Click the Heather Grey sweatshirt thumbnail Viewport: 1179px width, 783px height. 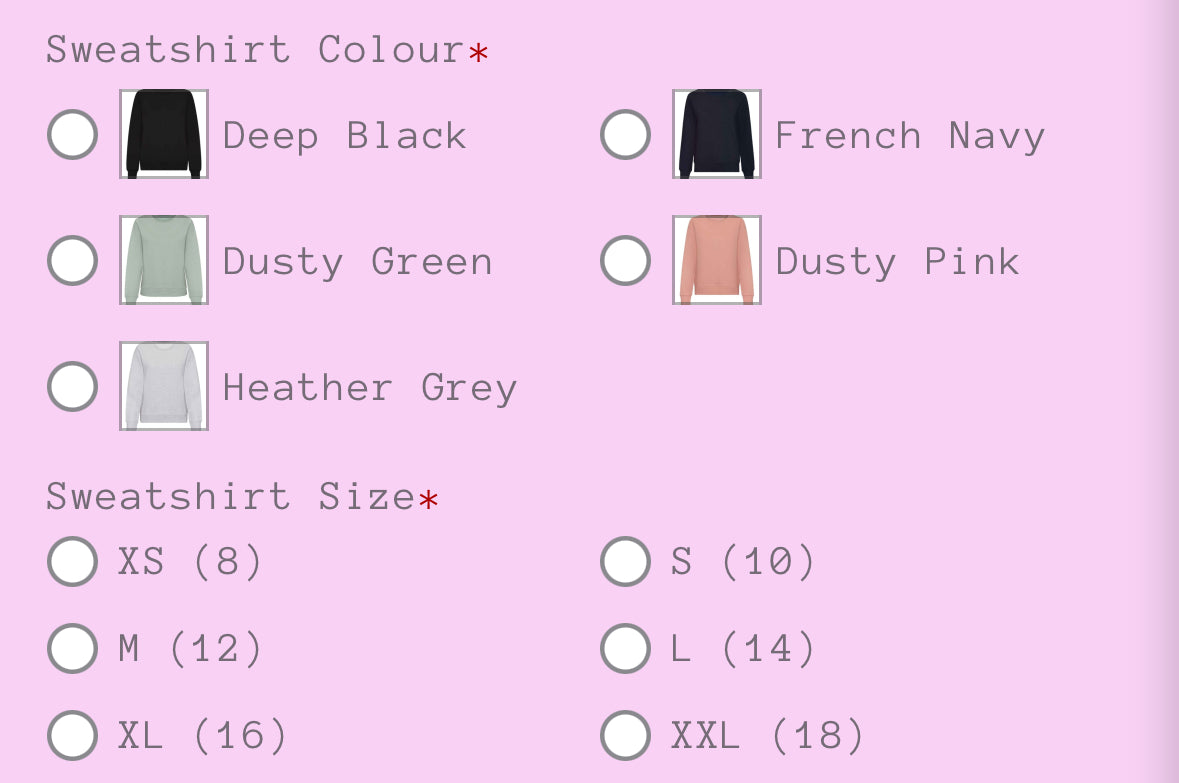point(164,386)
